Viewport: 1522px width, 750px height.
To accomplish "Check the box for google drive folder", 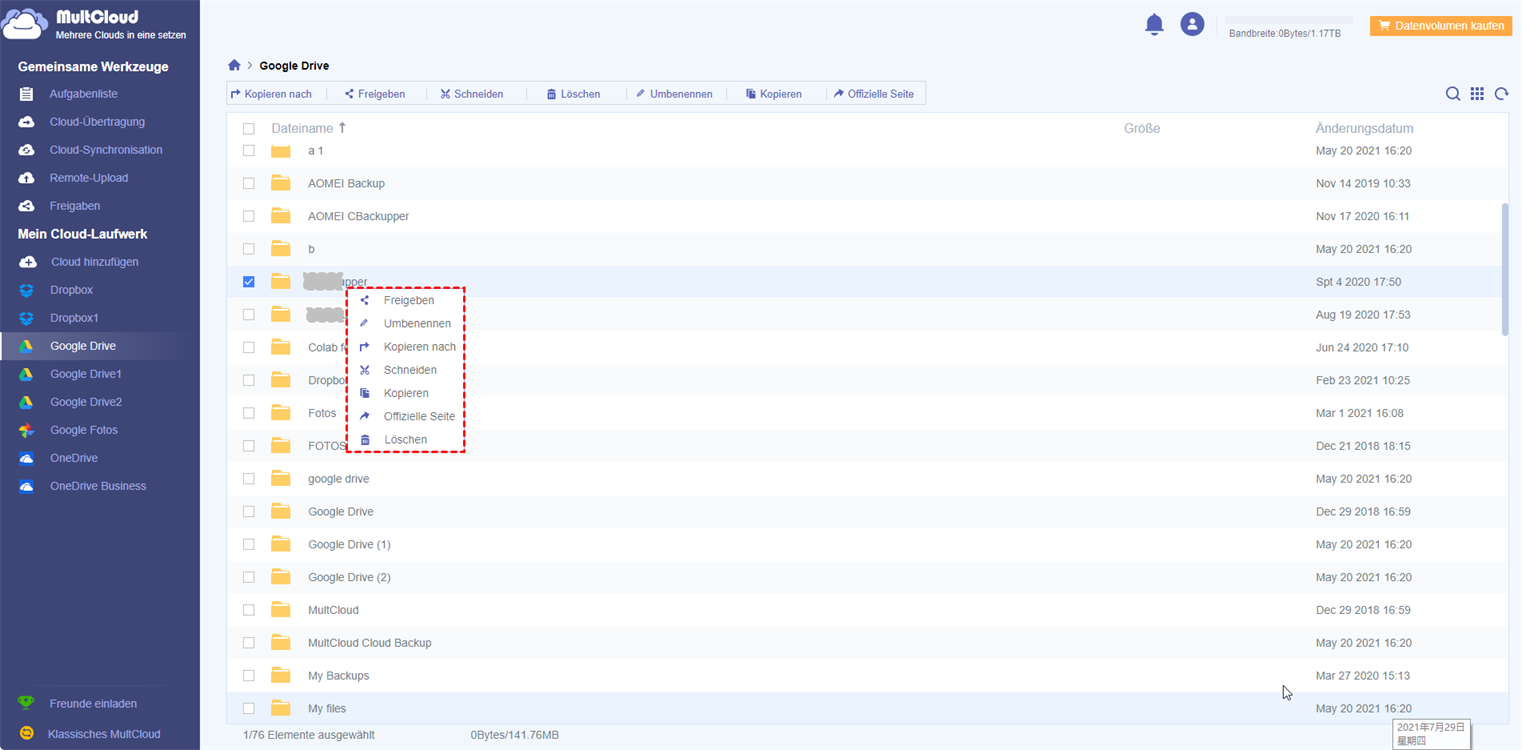I will tap(249, 479).
